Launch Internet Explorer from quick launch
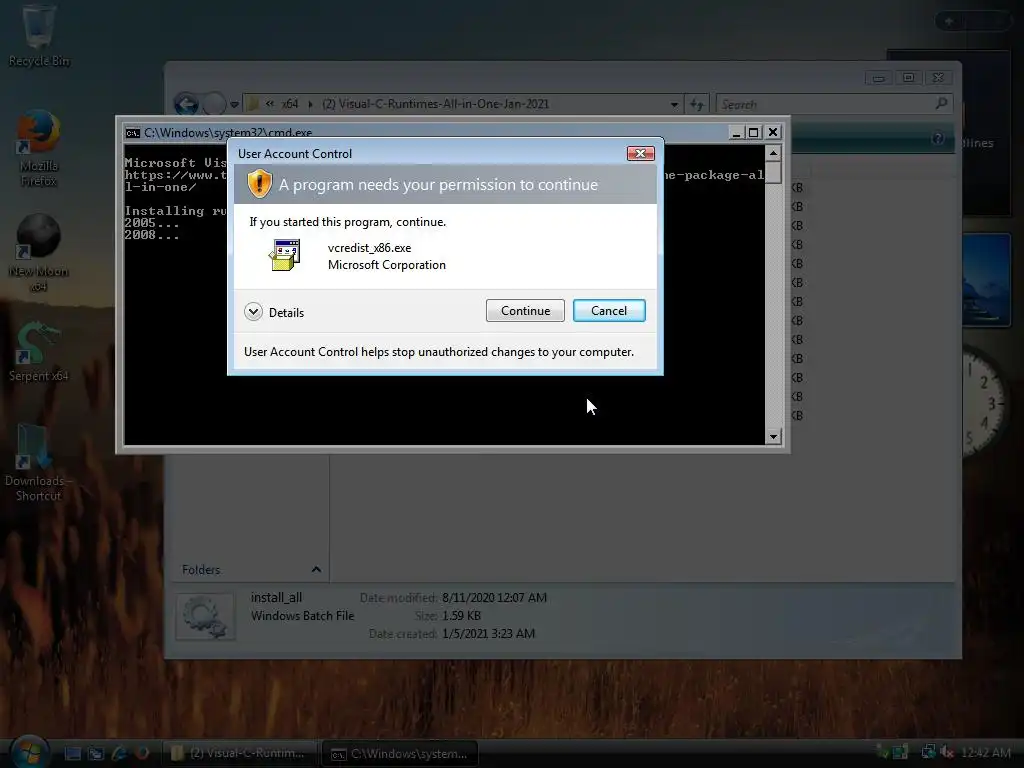This screenshot has width=1024, height=768. tap(119, 753)
